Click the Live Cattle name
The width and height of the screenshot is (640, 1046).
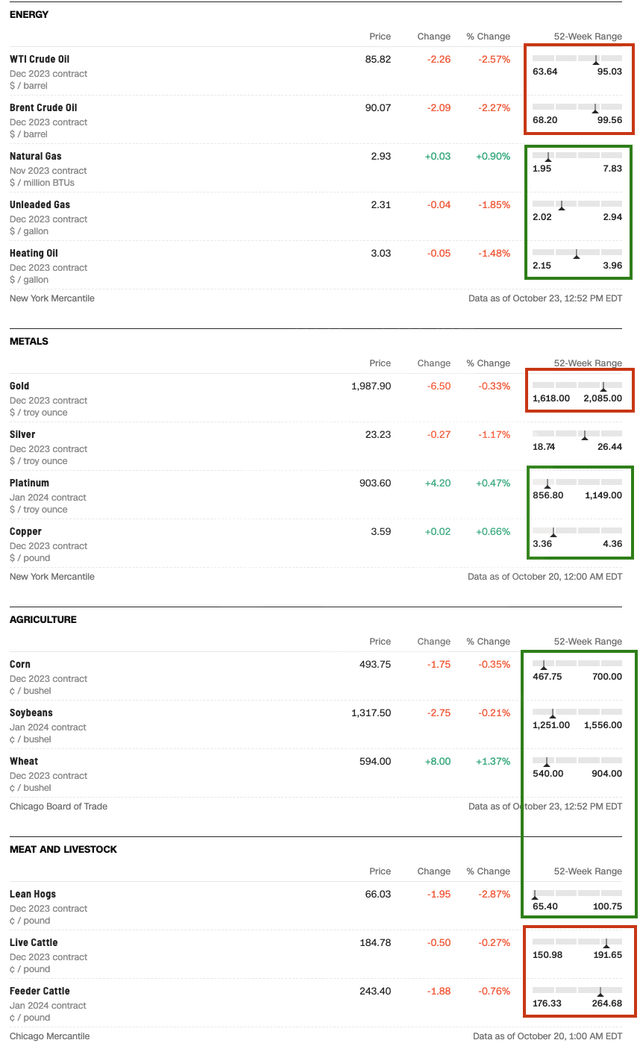click(x=34, y=943)
